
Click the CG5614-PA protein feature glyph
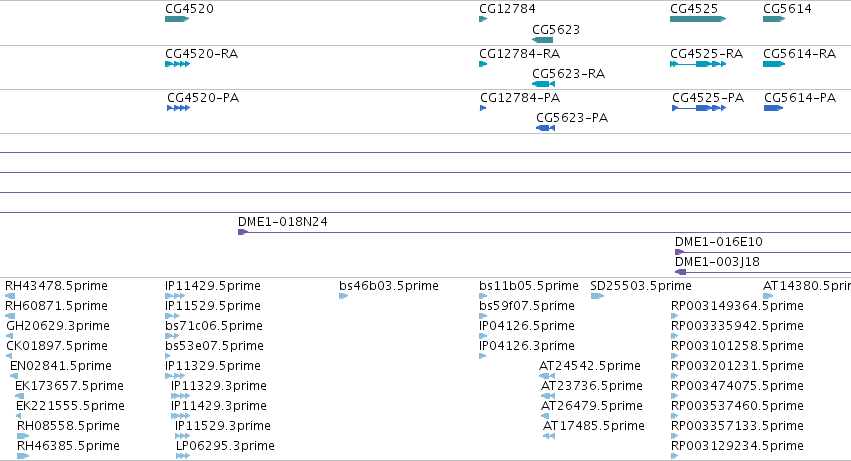[x=773, y=108]
